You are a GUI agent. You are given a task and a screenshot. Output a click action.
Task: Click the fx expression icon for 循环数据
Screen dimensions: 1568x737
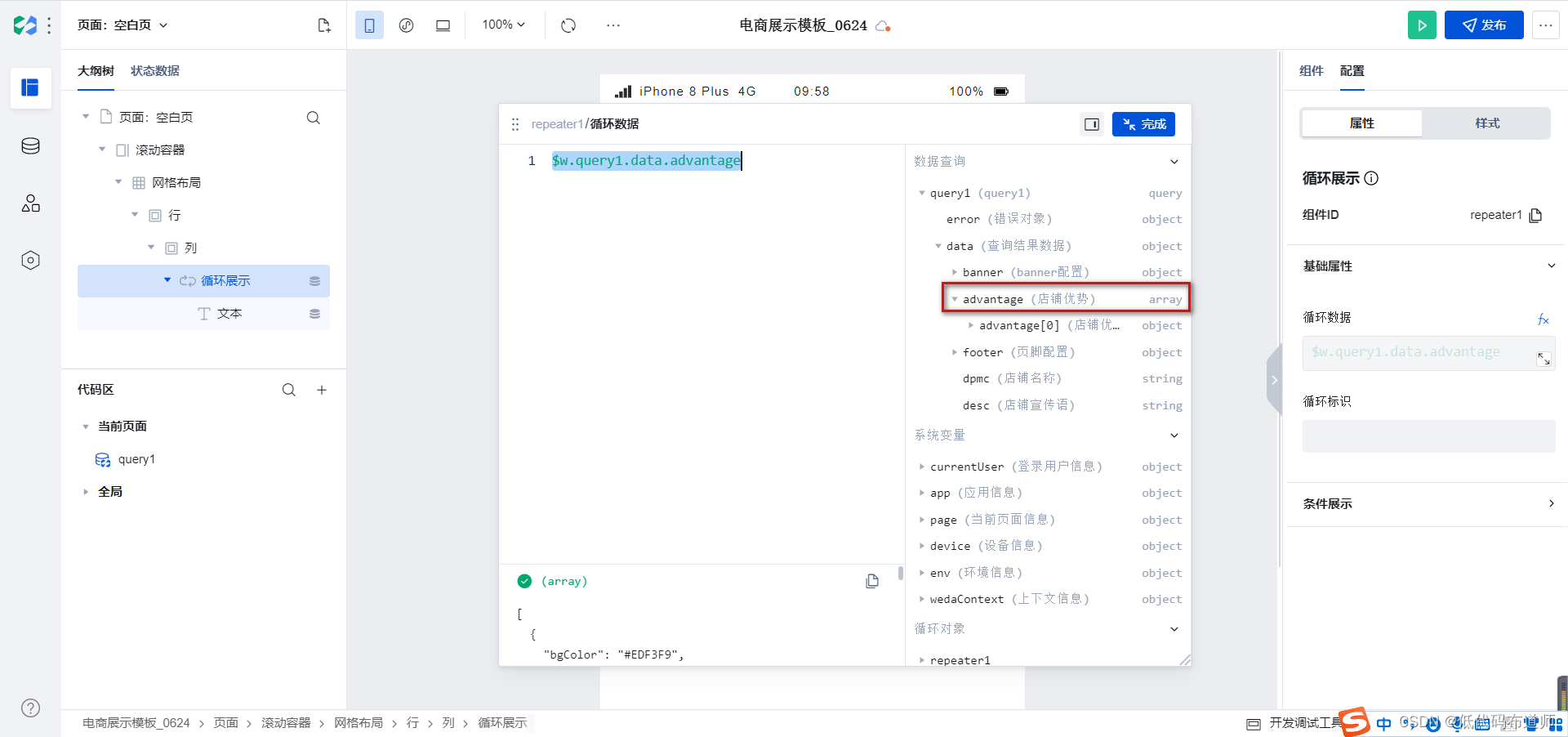(1543, 319)
